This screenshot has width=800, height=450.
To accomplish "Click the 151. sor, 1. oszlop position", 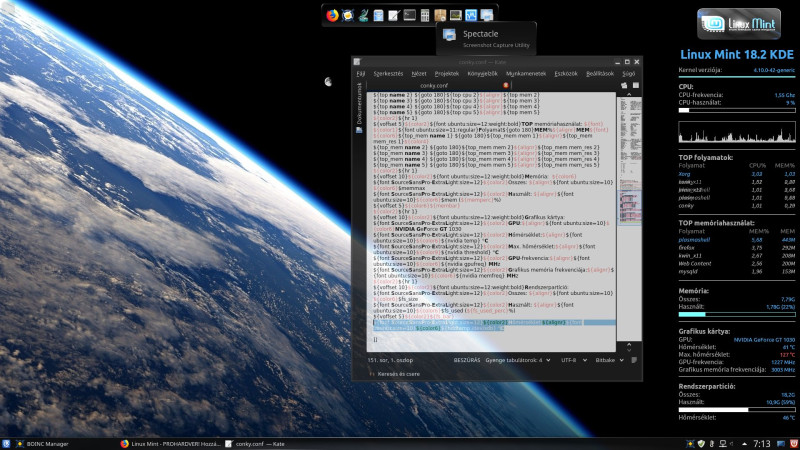I will click(x=390, y=360).
